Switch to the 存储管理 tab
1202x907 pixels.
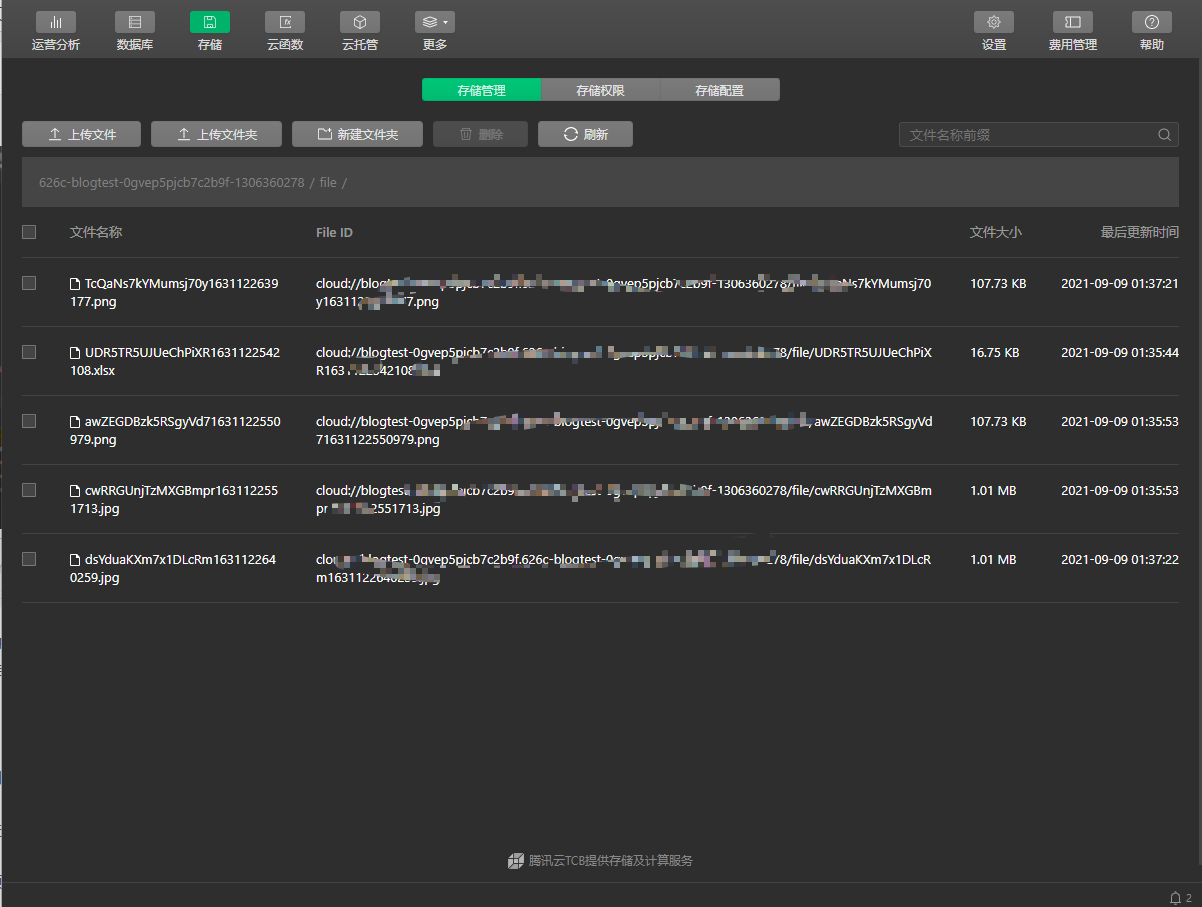[482, 90]
